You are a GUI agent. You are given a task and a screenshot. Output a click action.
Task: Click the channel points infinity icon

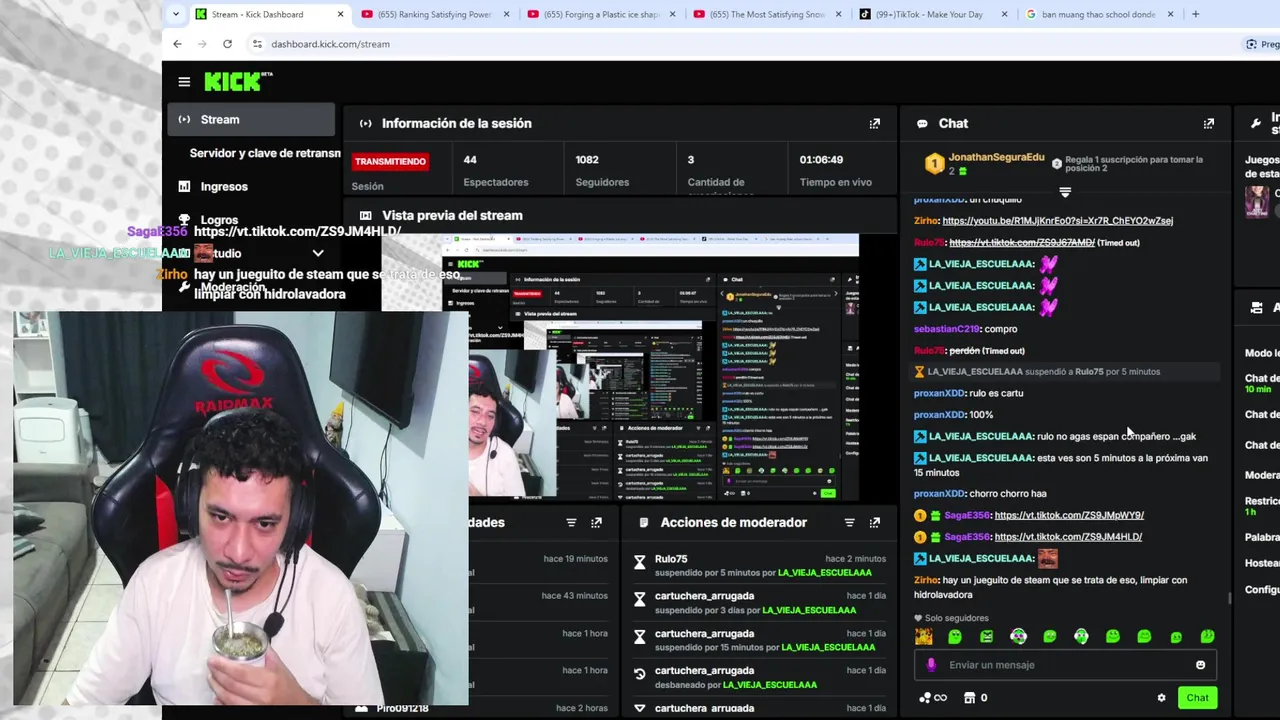pyautogui.click(x=932, y=698)
